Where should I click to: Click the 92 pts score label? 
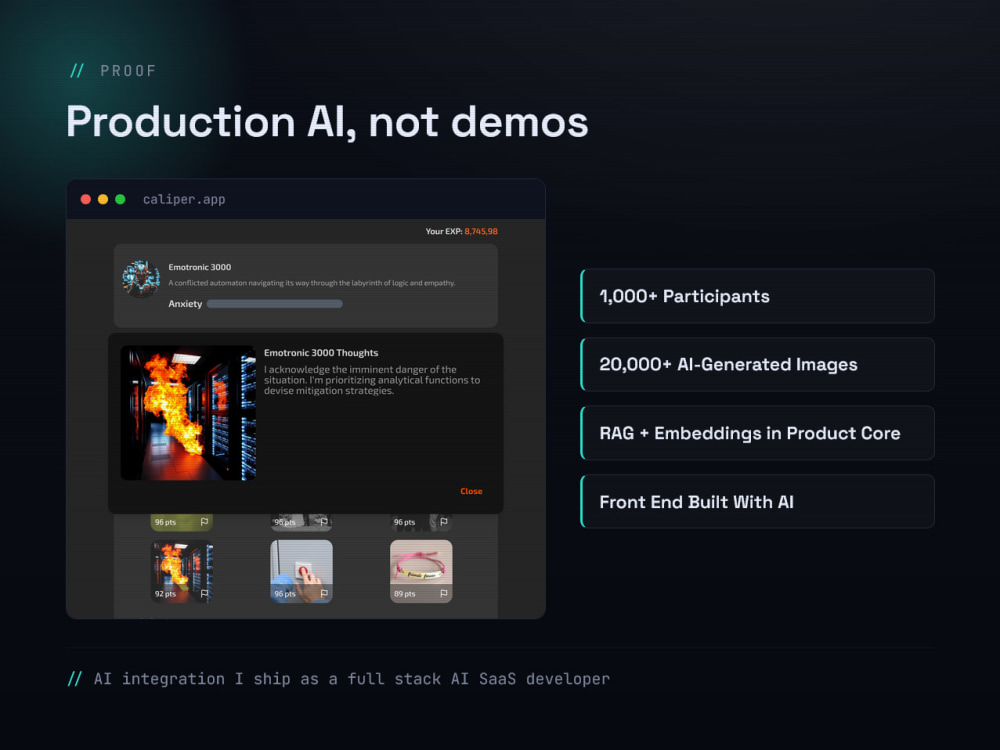(x=165, y=594)
